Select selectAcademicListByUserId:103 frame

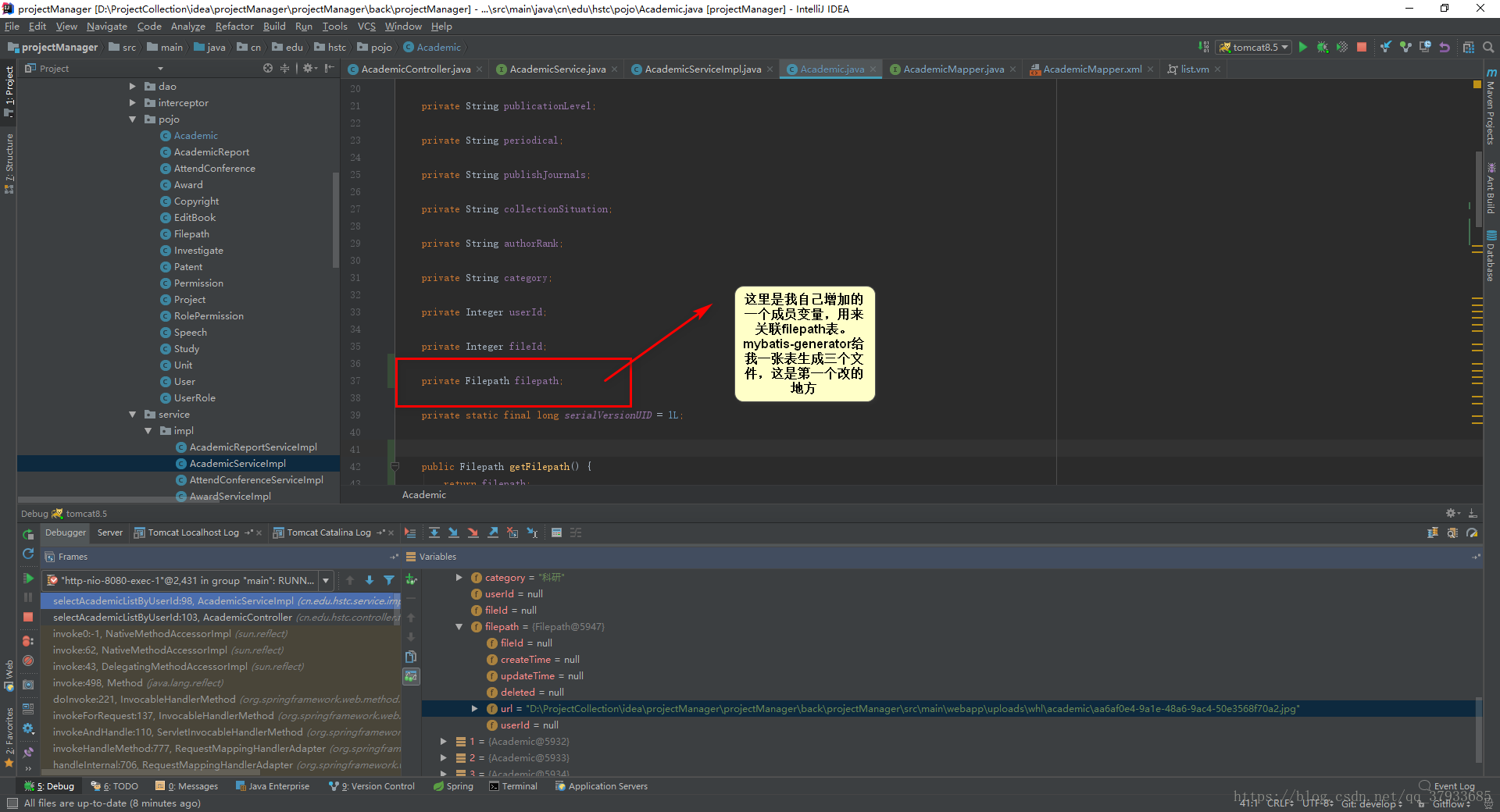(x=221, y=618)
